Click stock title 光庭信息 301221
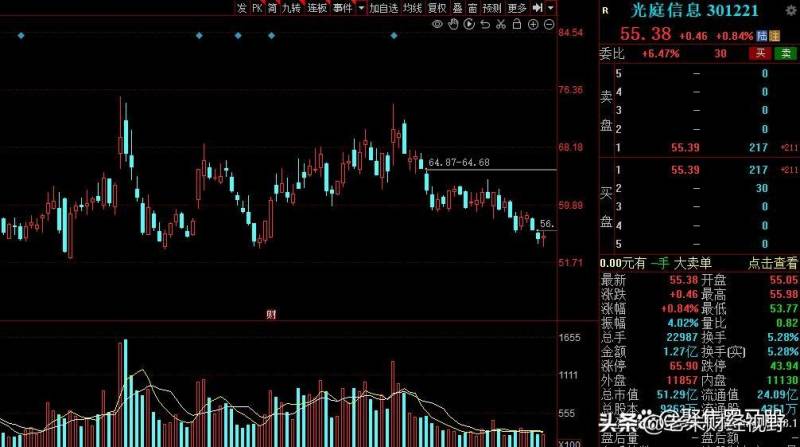Image resolution: width=800 pixels, height=447 pixels. [x=694, y=10]
